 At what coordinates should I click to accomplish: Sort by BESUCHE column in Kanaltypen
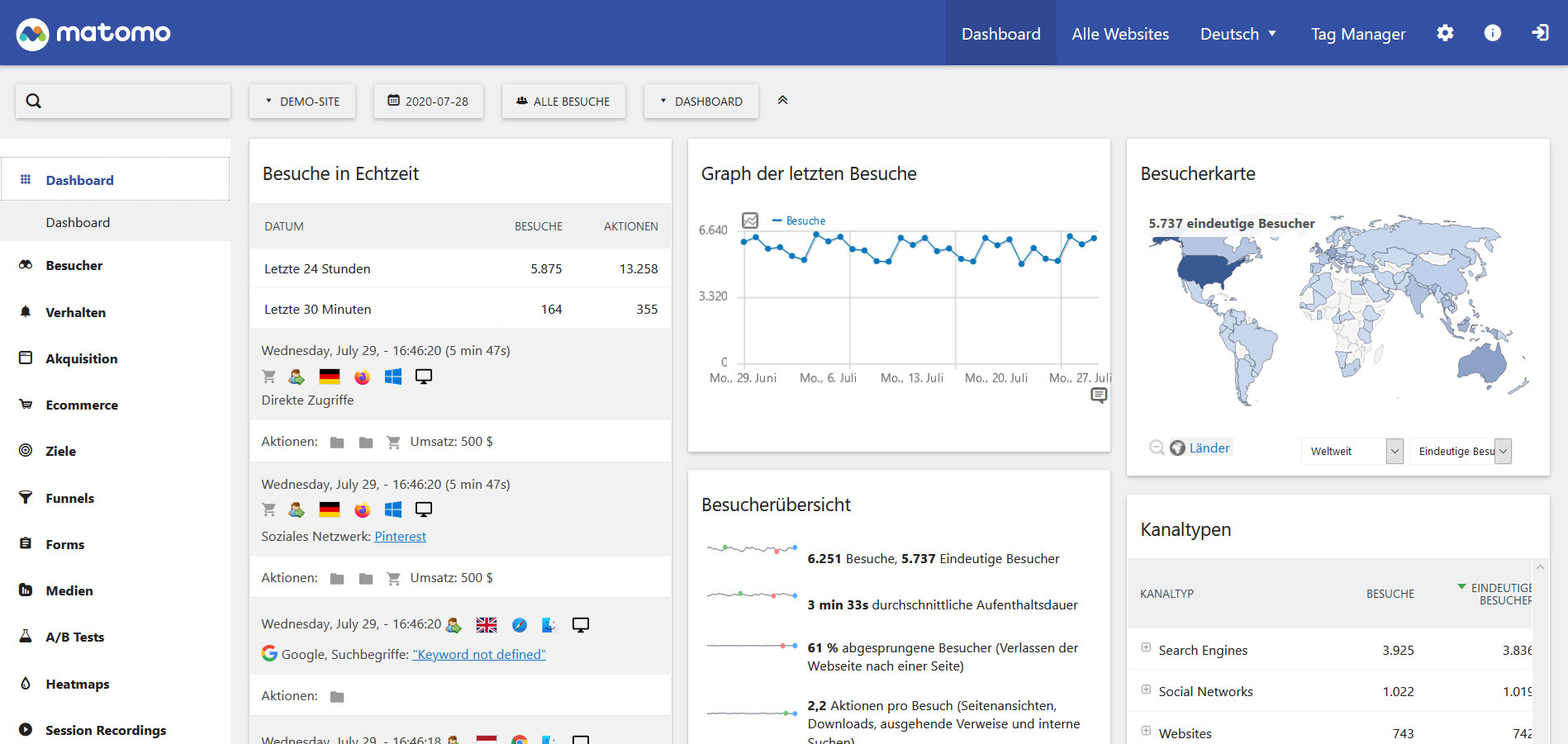coord(1390,594)
